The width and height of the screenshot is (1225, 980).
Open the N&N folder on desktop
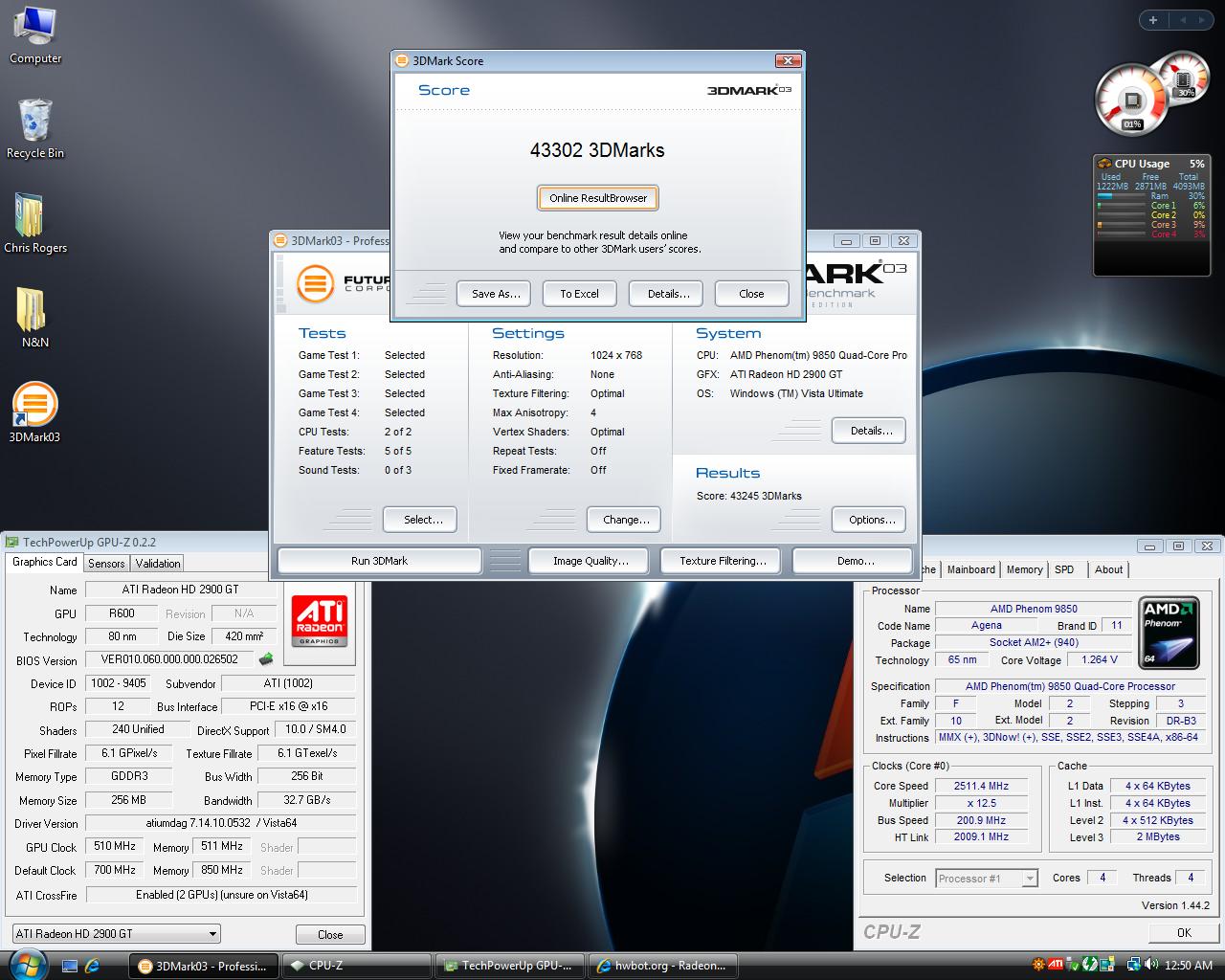pyautogui.click(x=35, y=317)
